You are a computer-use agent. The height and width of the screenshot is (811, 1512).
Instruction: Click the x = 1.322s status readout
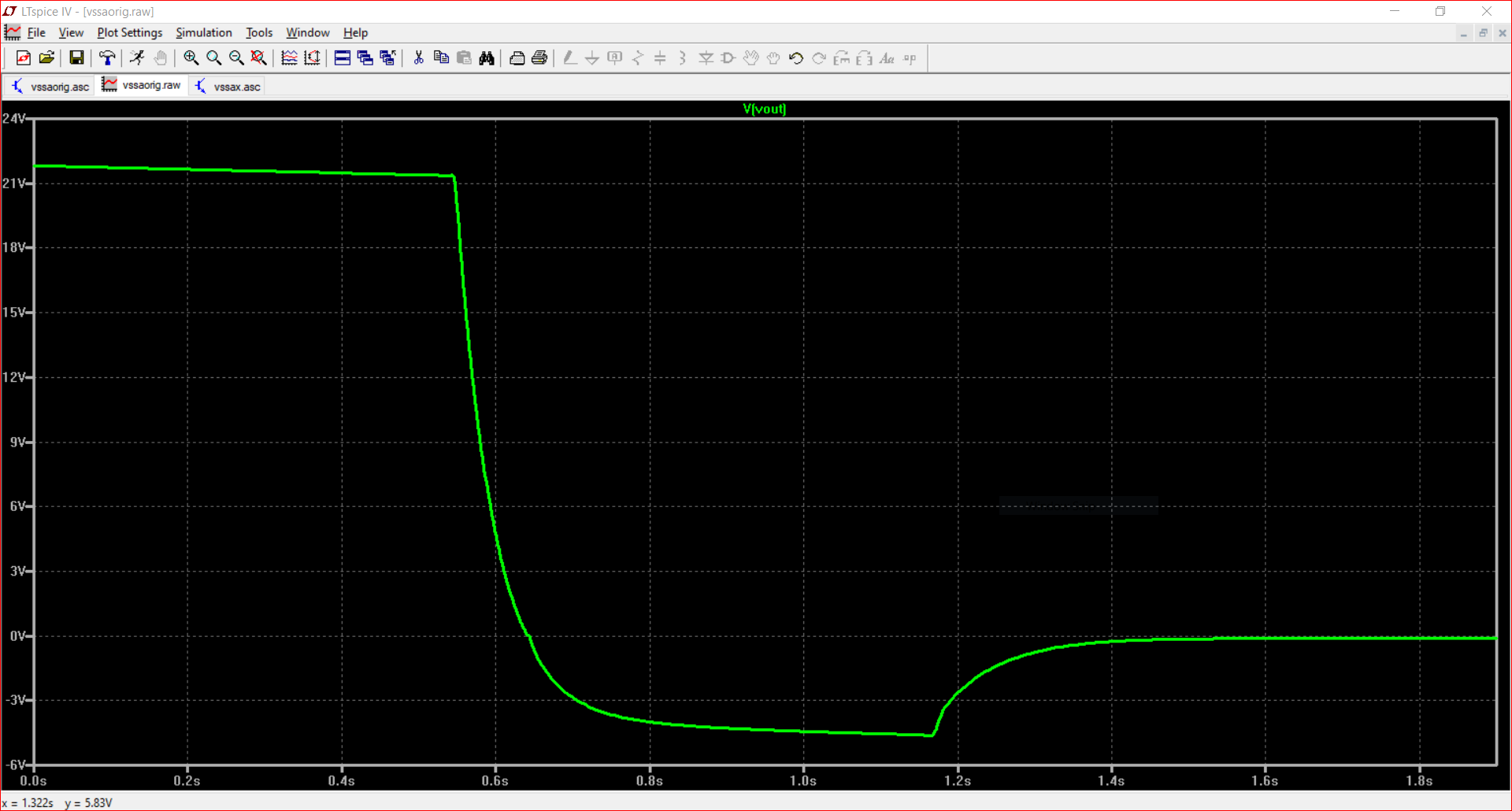[x=28, y=803]
